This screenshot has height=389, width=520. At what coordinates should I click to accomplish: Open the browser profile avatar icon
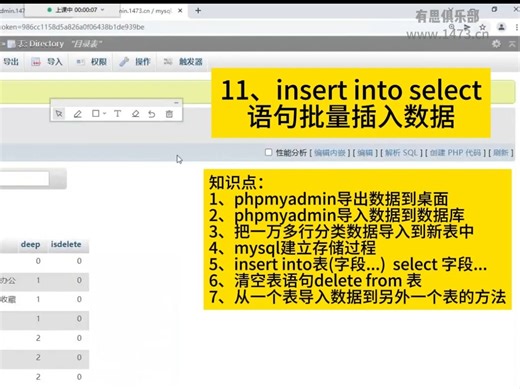point(501,27)
